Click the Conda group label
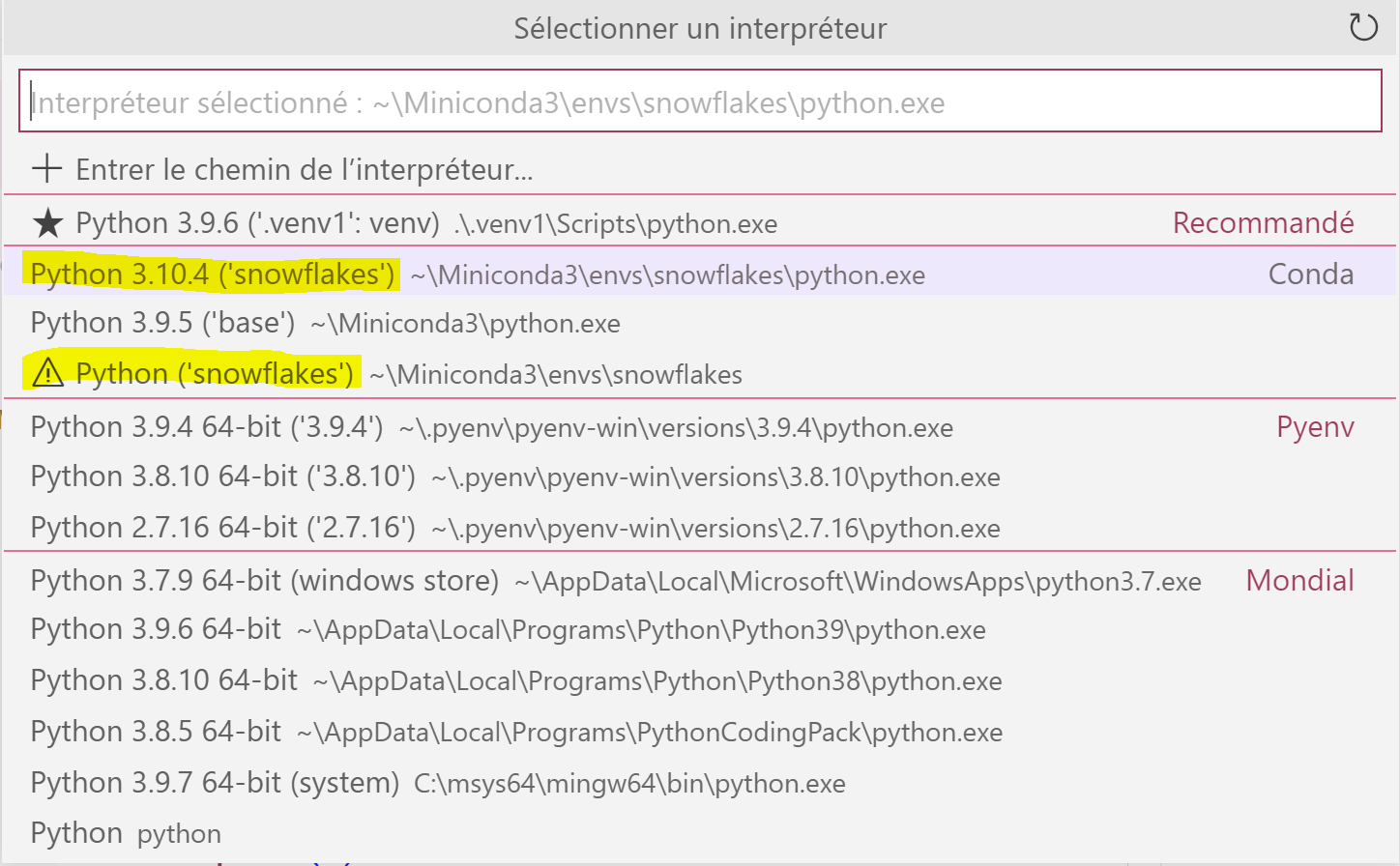The height and width of the screenshot is (866, 1400). coord(1311,274)
